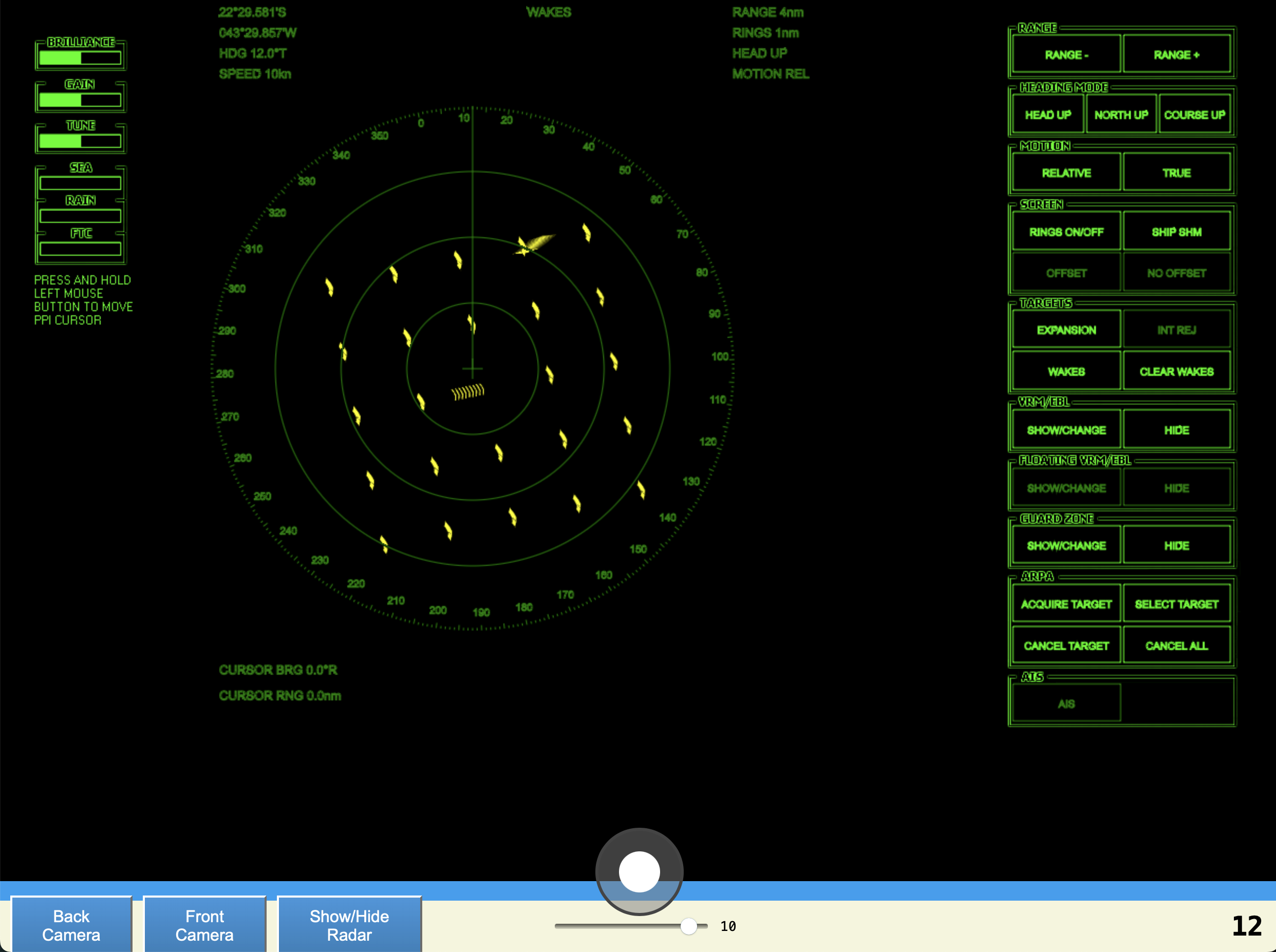Image resolution: width=1276 pixels, height=952 pixels.
Task: Increase radar range with RANGE +
Action: [x=1176, y=55]
